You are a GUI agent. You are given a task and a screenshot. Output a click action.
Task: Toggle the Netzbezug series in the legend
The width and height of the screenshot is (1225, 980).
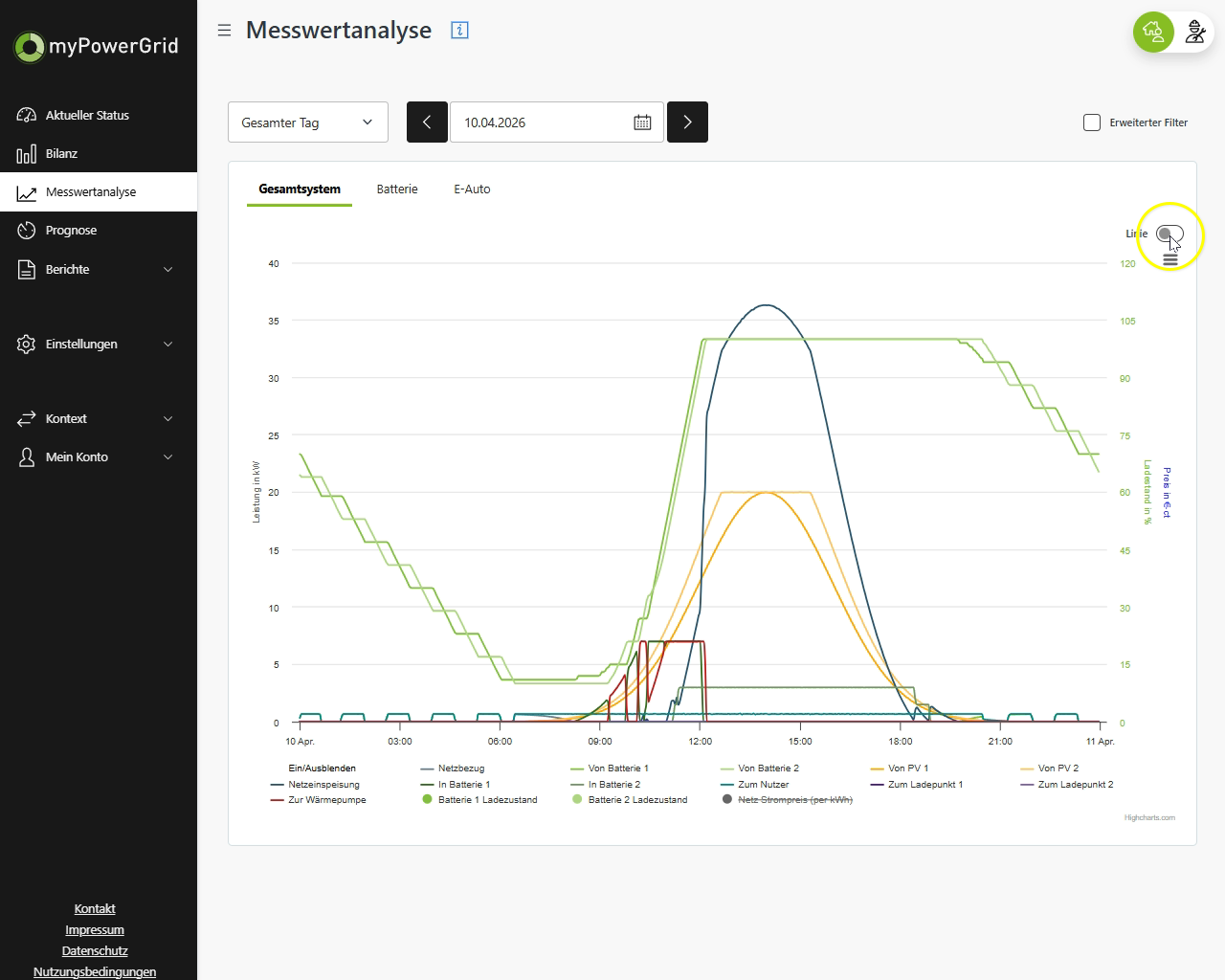click(x=453, y=768)
